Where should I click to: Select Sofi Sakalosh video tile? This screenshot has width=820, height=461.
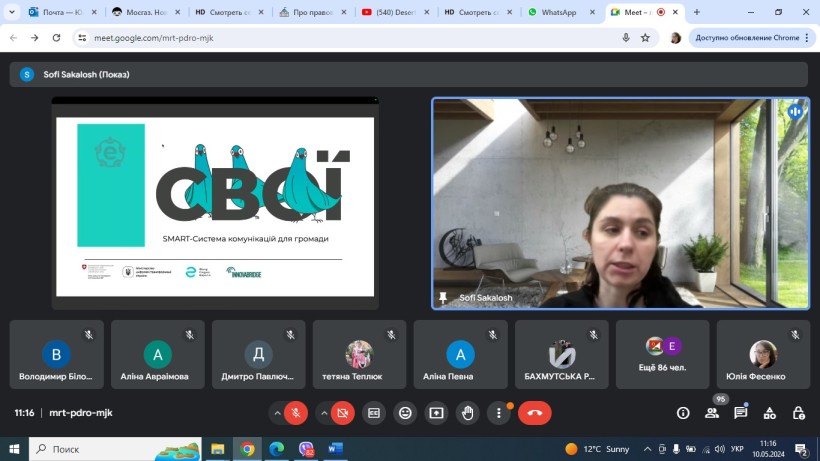620,203
